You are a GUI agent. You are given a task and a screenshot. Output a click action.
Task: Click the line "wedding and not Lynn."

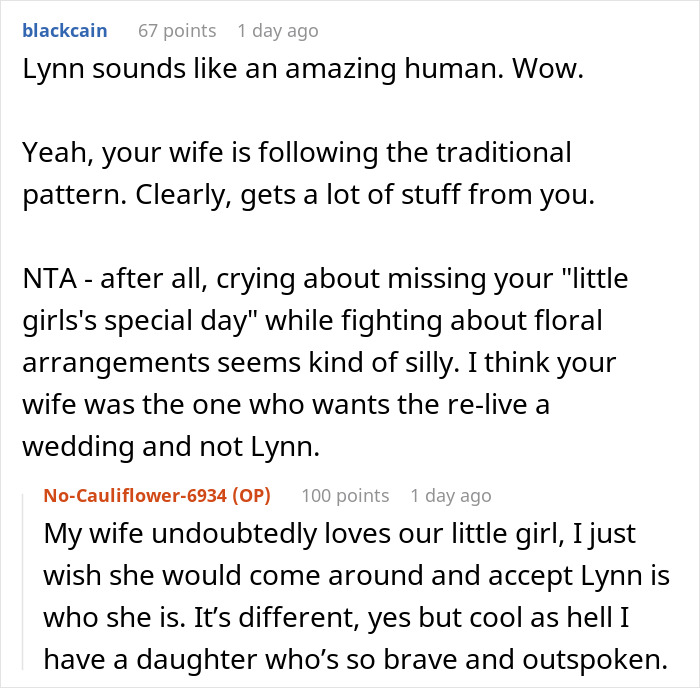[170, 447]
